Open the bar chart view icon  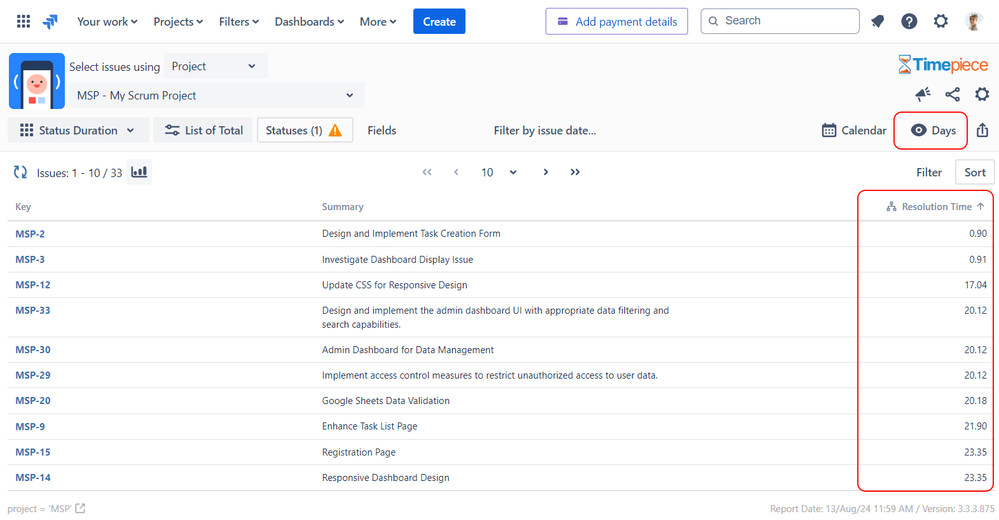pyautogui.click(x=139, y=172)
